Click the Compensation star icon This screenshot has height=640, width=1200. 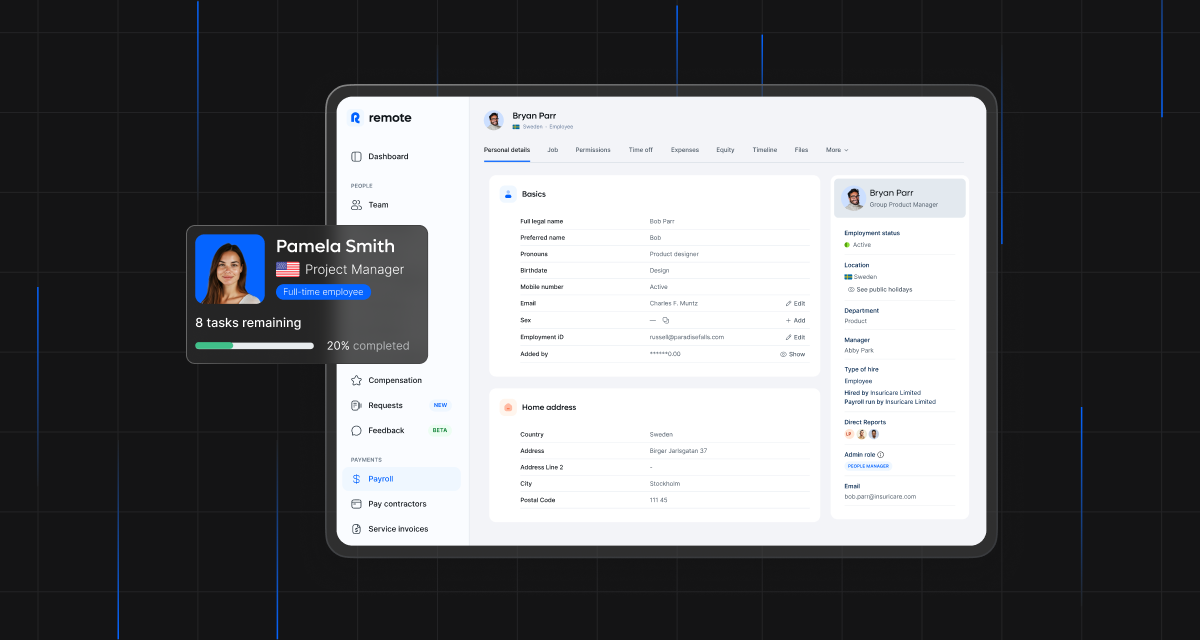click(356, 381)
